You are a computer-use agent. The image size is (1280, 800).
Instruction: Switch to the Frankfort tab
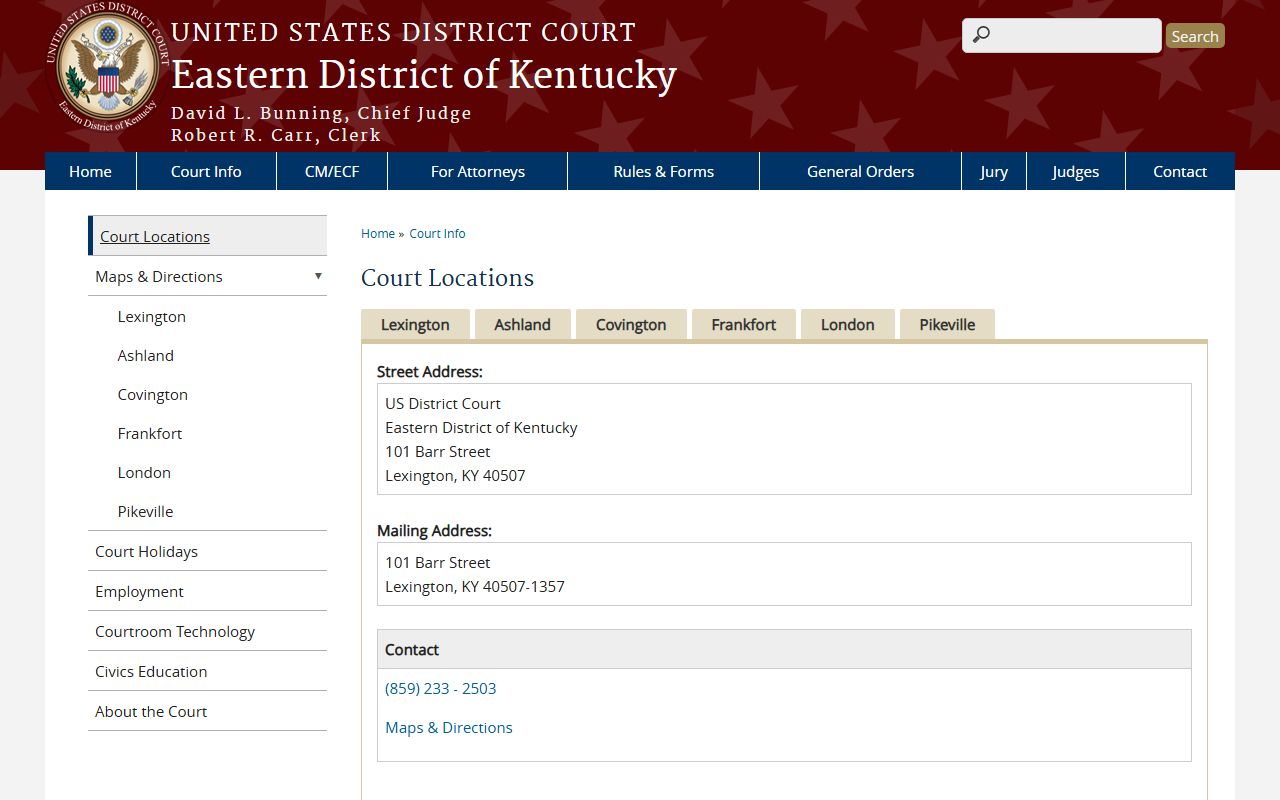[744, 325]
